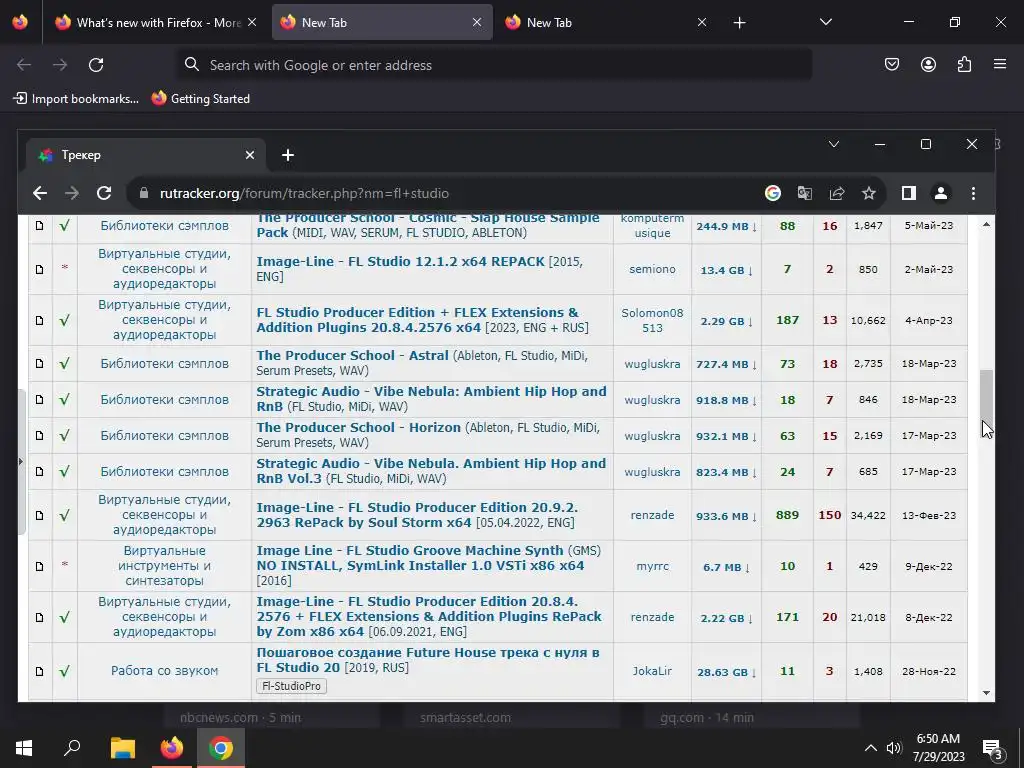The image size is (1024, 768).
Task: Click green check on Soul Storm repack row
Action: pyautogui.click(x=64, y=515)
